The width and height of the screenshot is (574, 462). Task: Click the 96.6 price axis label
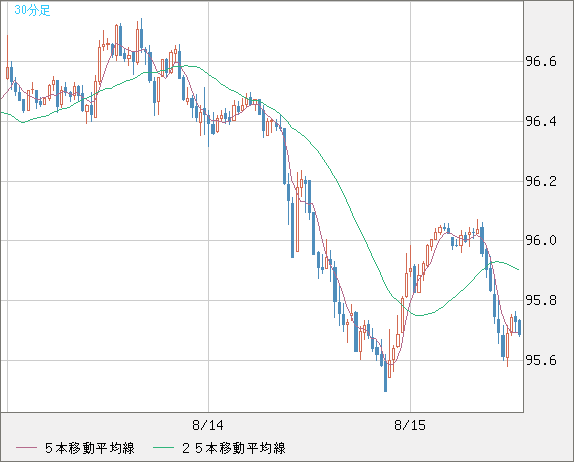pyautogui.click(x=541, y=62)
